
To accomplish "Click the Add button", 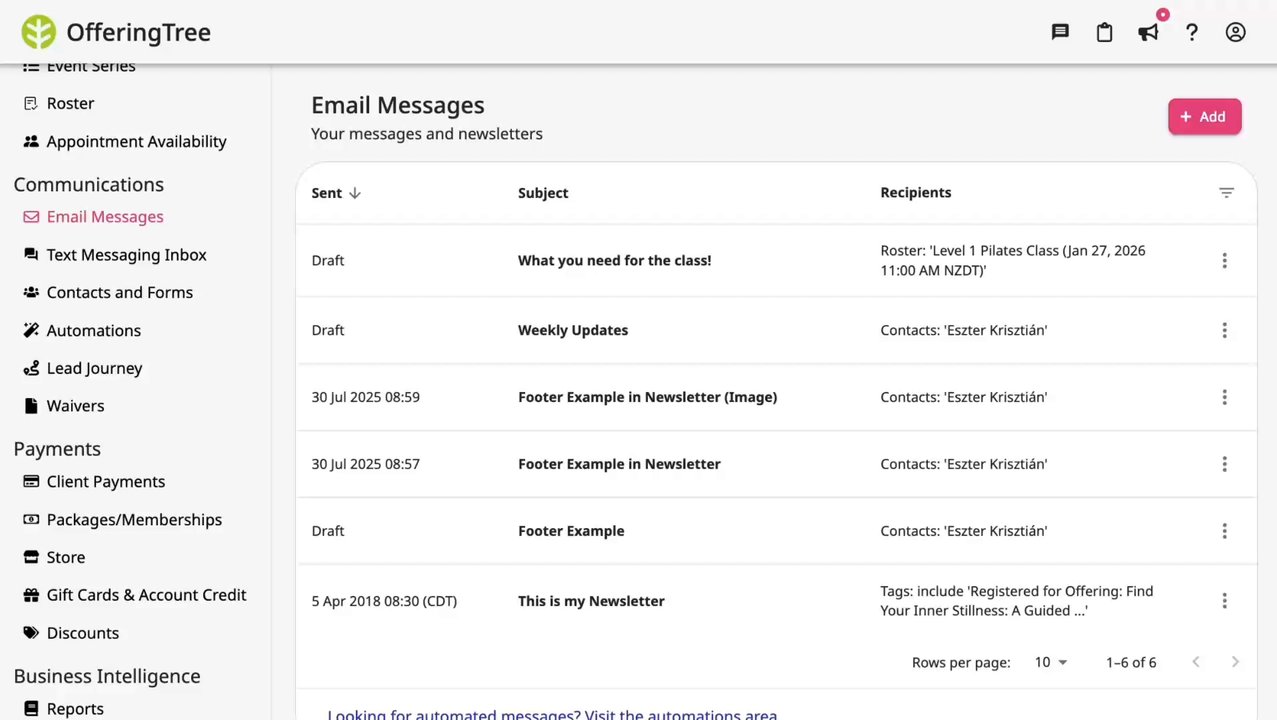I will coord(1204,117).
